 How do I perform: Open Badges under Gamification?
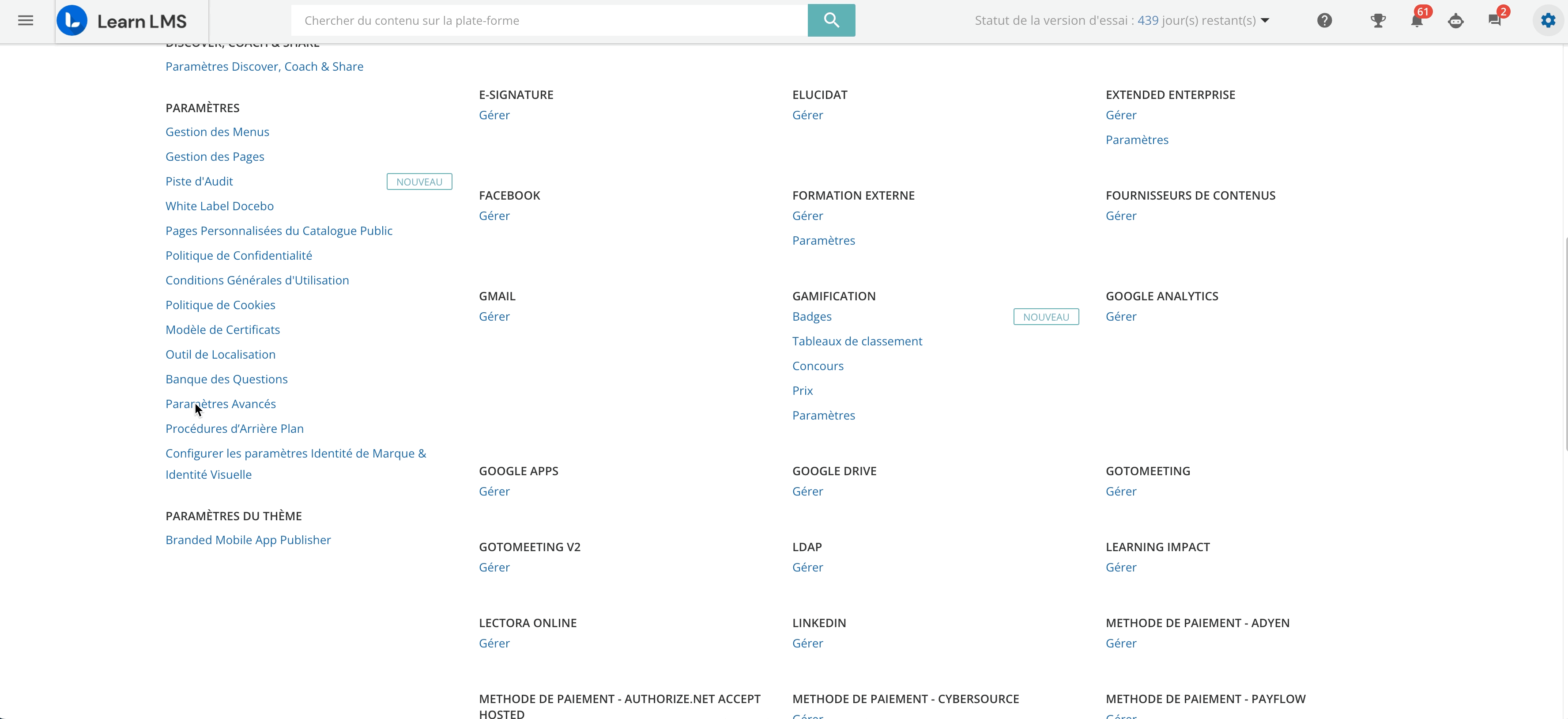pos(812,317)
